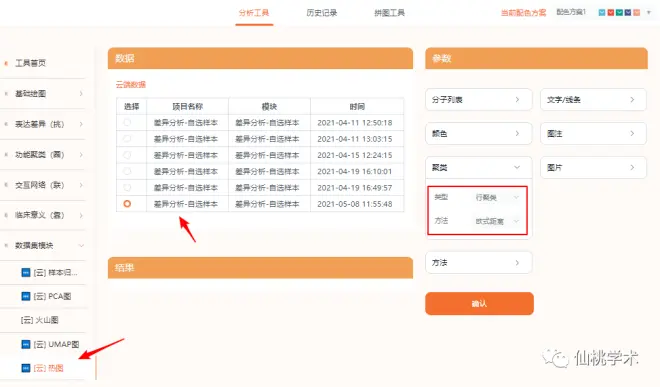Click the dark blue swatch in the color scheme
The image size is (660, 387).
(x=628, y=13)
